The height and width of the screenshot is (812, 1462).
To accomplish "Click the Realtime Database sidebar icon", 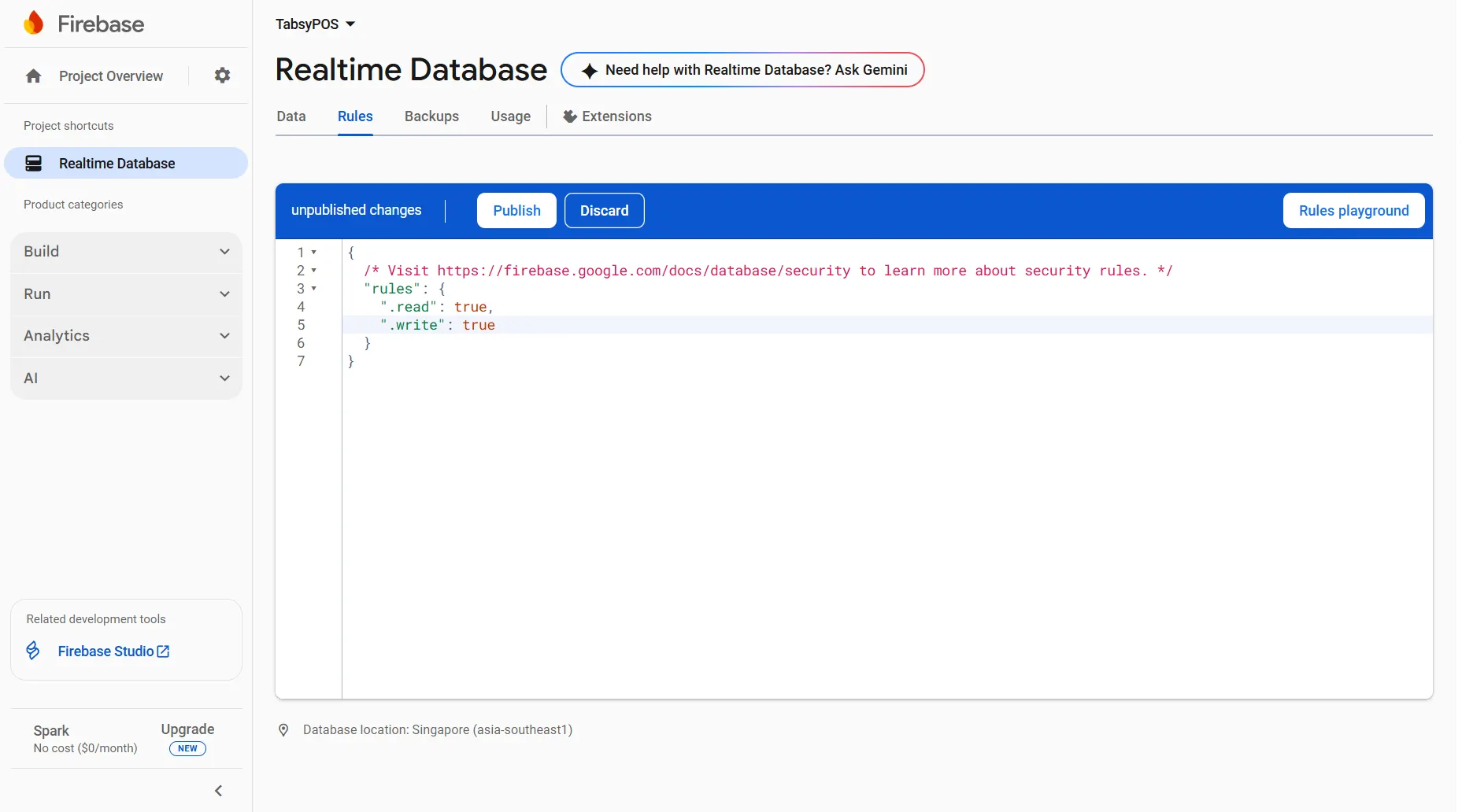I will point(33,164).
